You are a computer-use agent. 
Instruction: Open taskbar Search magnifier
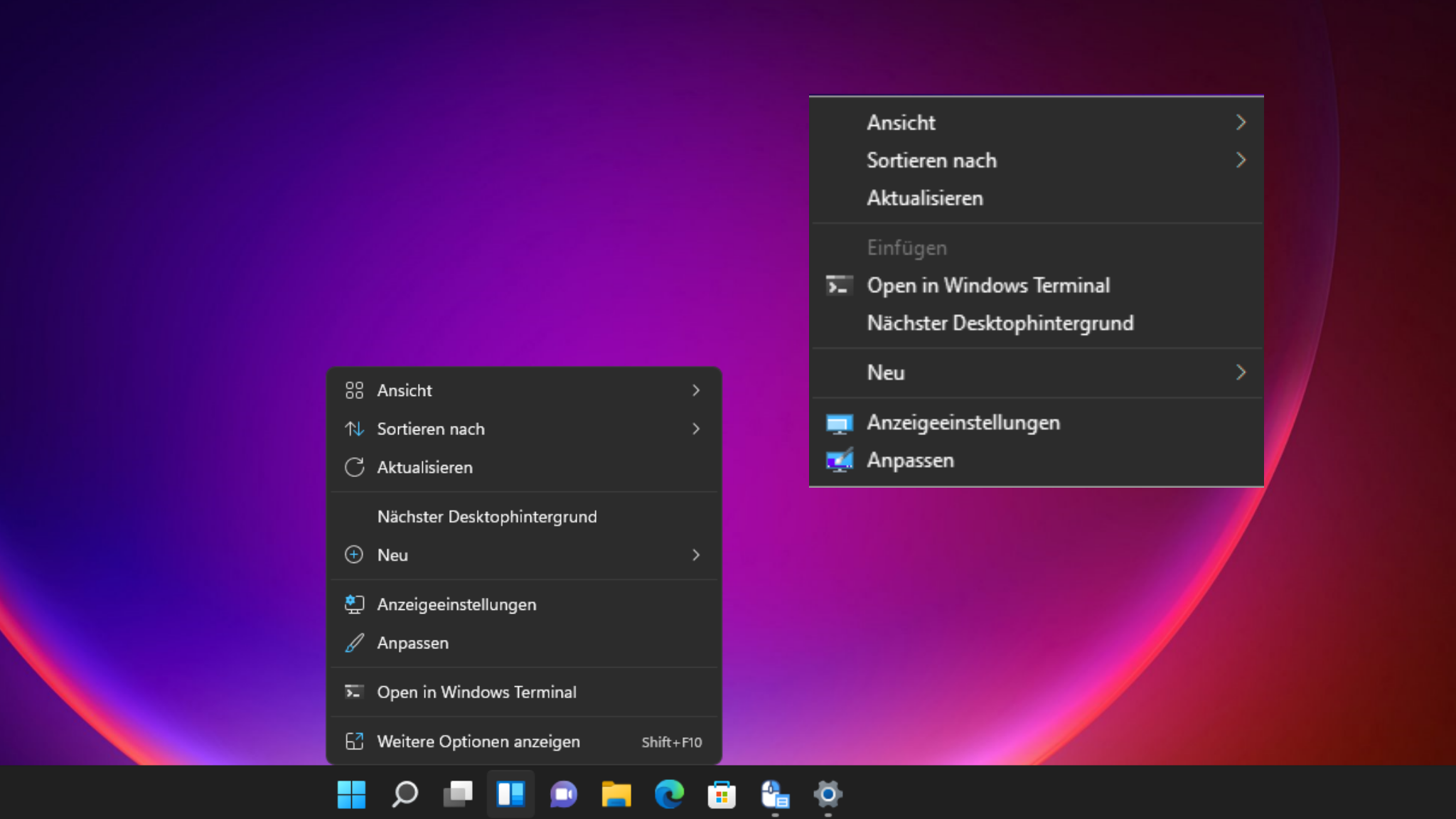point(405,794)
